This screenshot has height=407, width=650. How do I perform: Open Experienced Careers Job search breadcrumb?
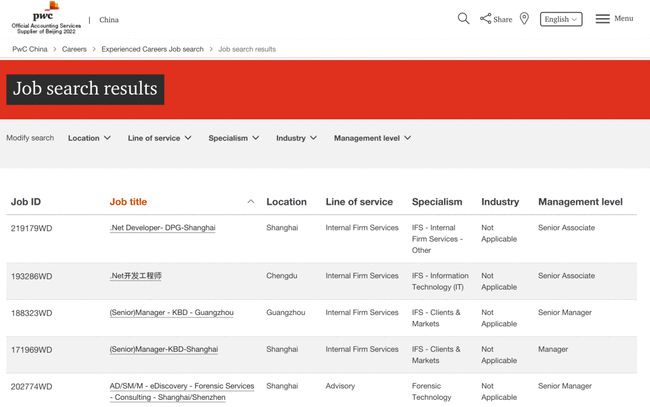[x=153, y=49]
